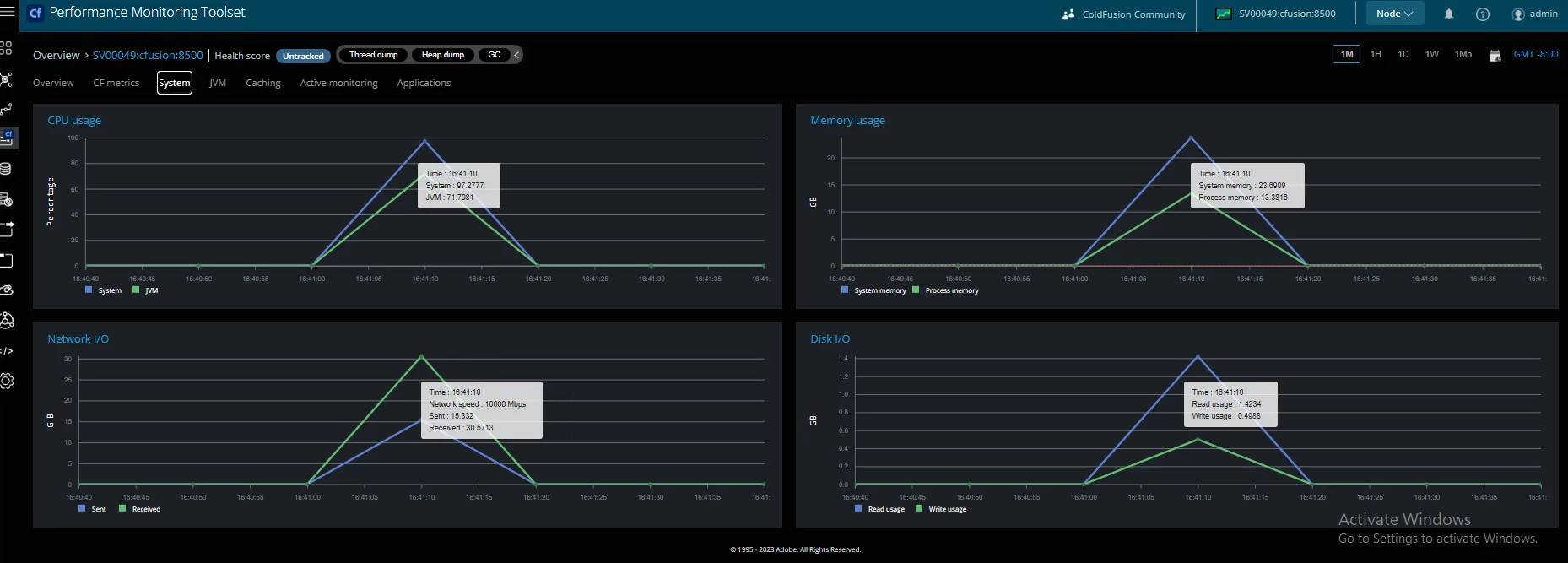The height and width of the screenshot is (563, 1568).
Task: Expand the Node dropdown
Action: [1395, 14]
